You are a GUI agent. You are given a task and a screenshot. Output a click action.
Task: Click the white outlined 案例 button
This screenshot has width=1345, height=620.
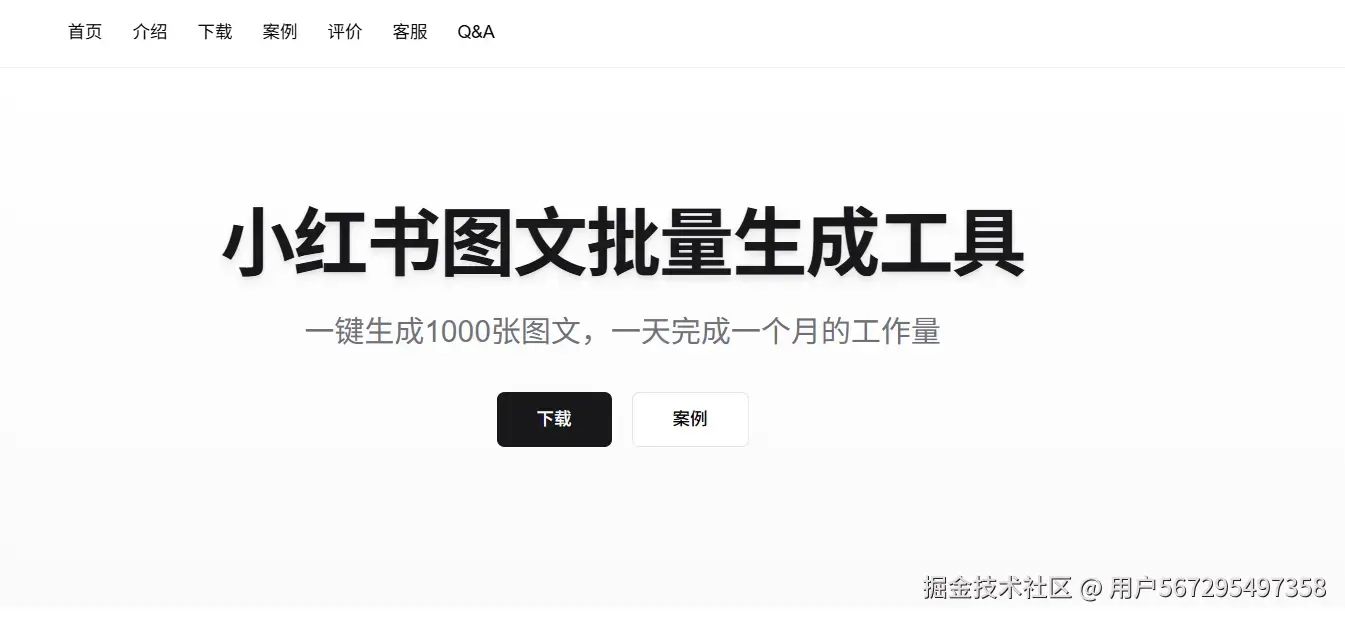pos(690,419)
